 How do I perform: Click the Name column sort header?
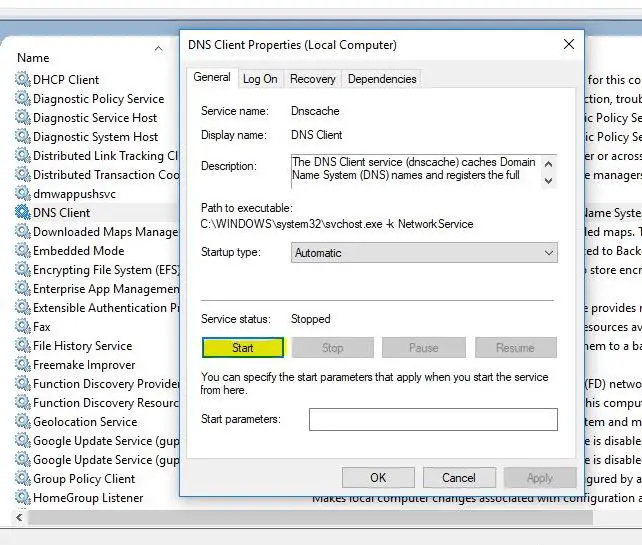pos(90,58)
